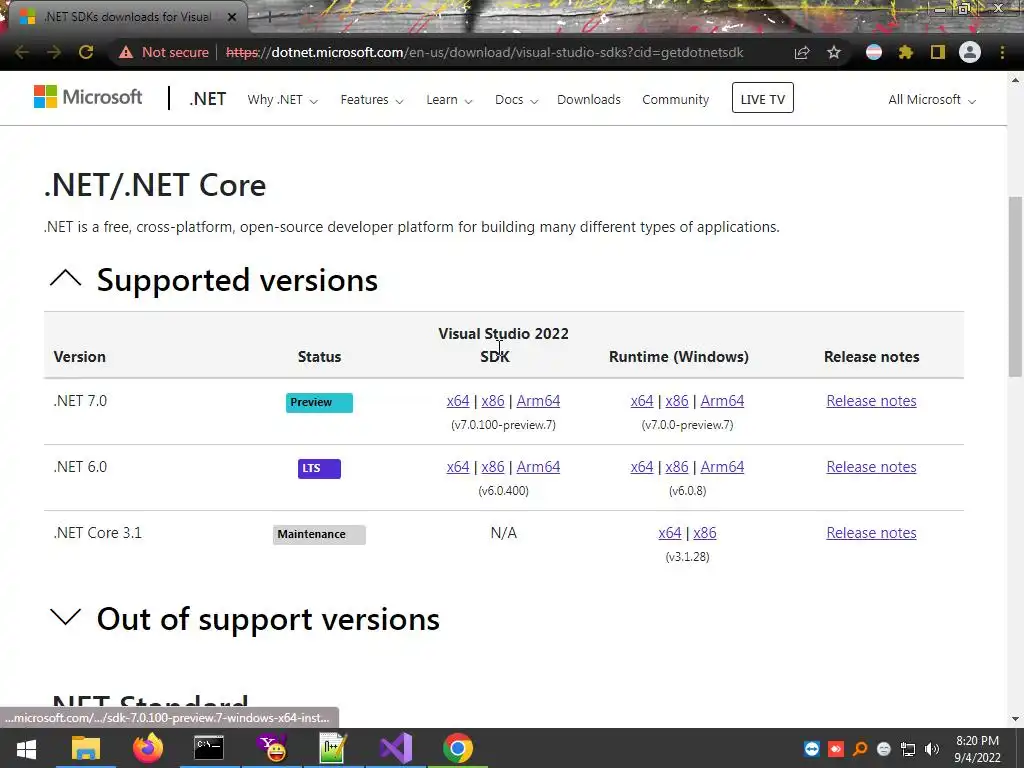Download .NET 6.0 SDK x86
1024x768 pixels.
pos(493,467)
